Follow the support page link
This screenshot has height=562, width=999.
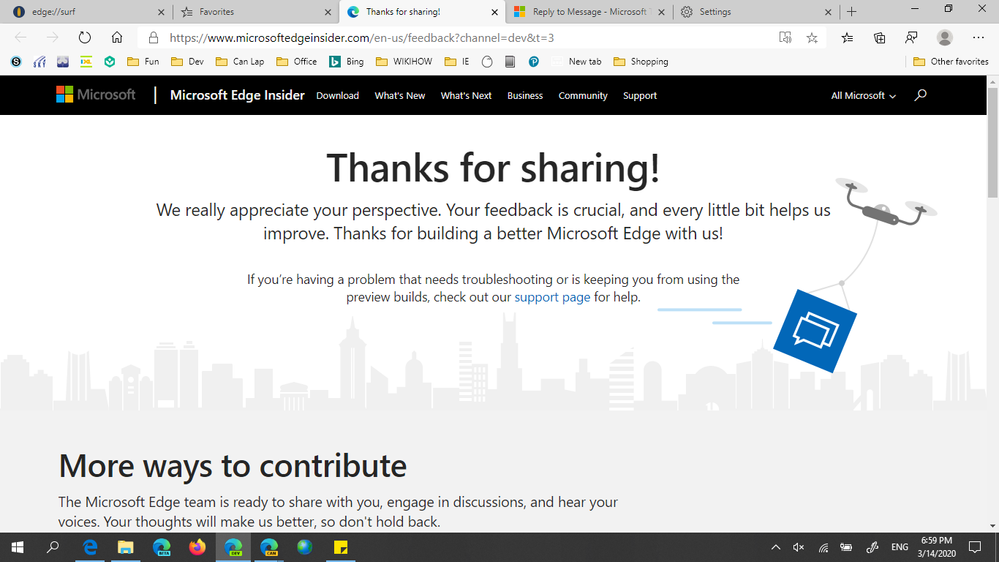click(x=552, y=297)
